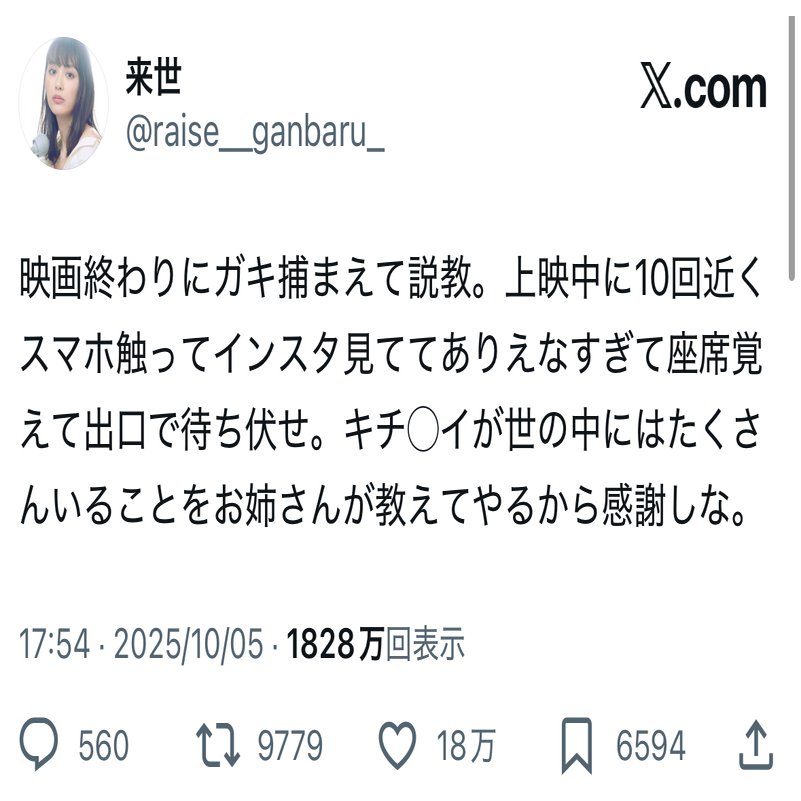Click the 回表示 views label
Image resolution: width=801 pixels, height=801 pixels.
[425, 643]
